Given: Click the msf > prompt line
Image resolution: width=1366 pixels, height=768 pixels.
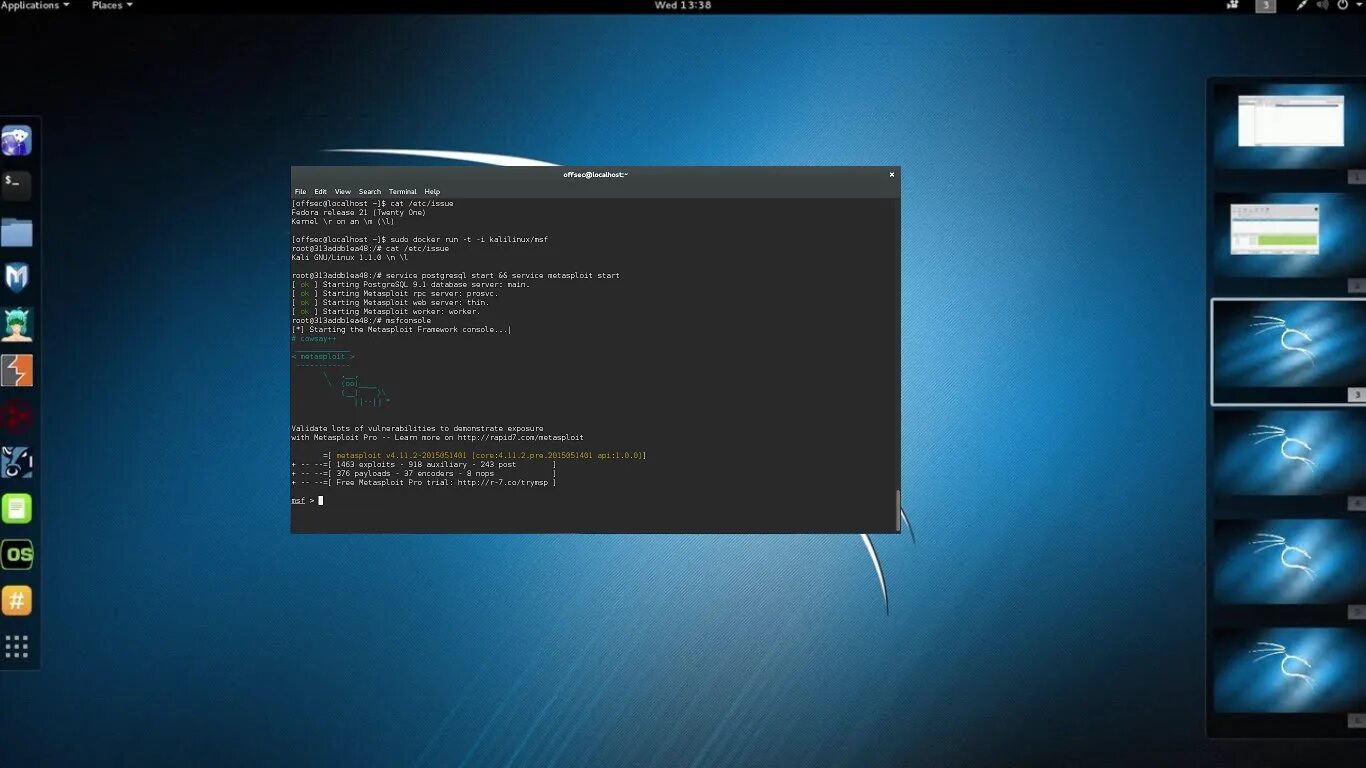Looking at the screenshot, I should click(307, 500).
